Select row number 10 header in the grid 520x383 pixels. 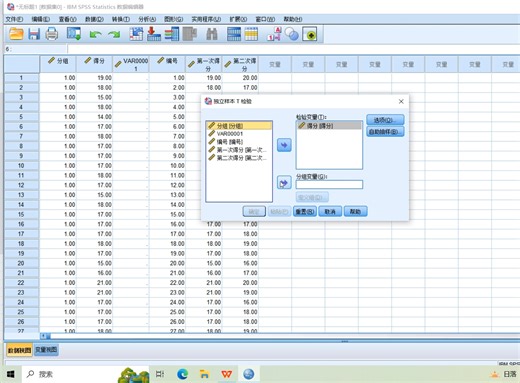click(x=21, y=166)
